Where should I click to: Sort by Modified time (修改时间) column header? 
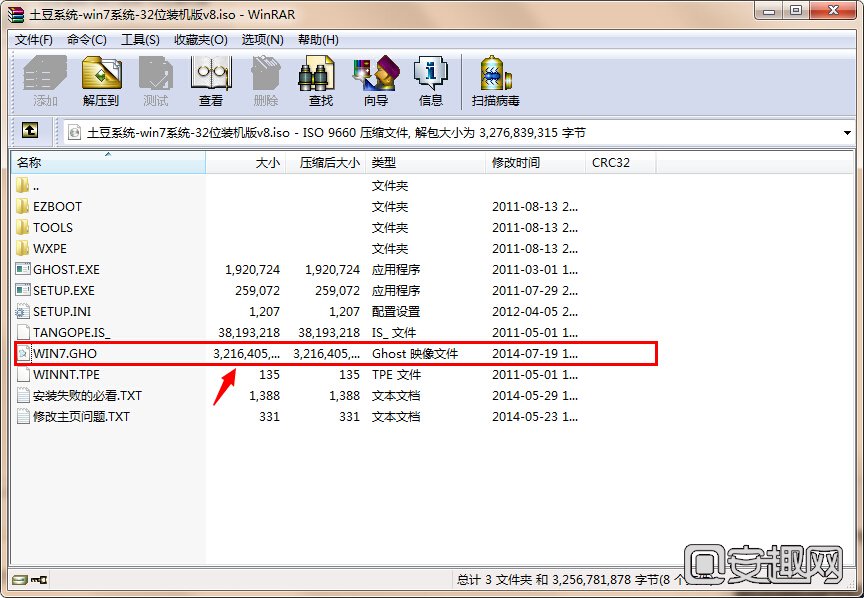click(x=516, y=162)
